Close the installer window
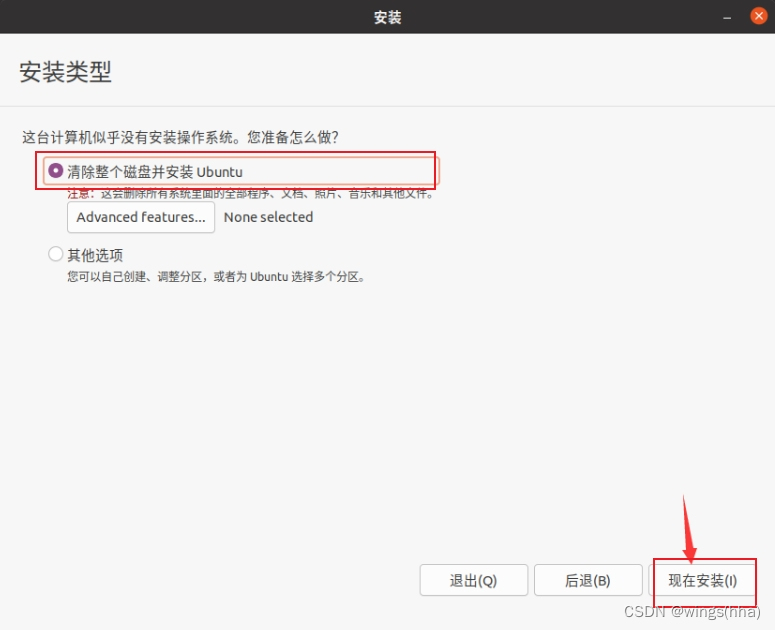This screenshot has height=630, width=775. pyautogui.click(x=758, y=16)
